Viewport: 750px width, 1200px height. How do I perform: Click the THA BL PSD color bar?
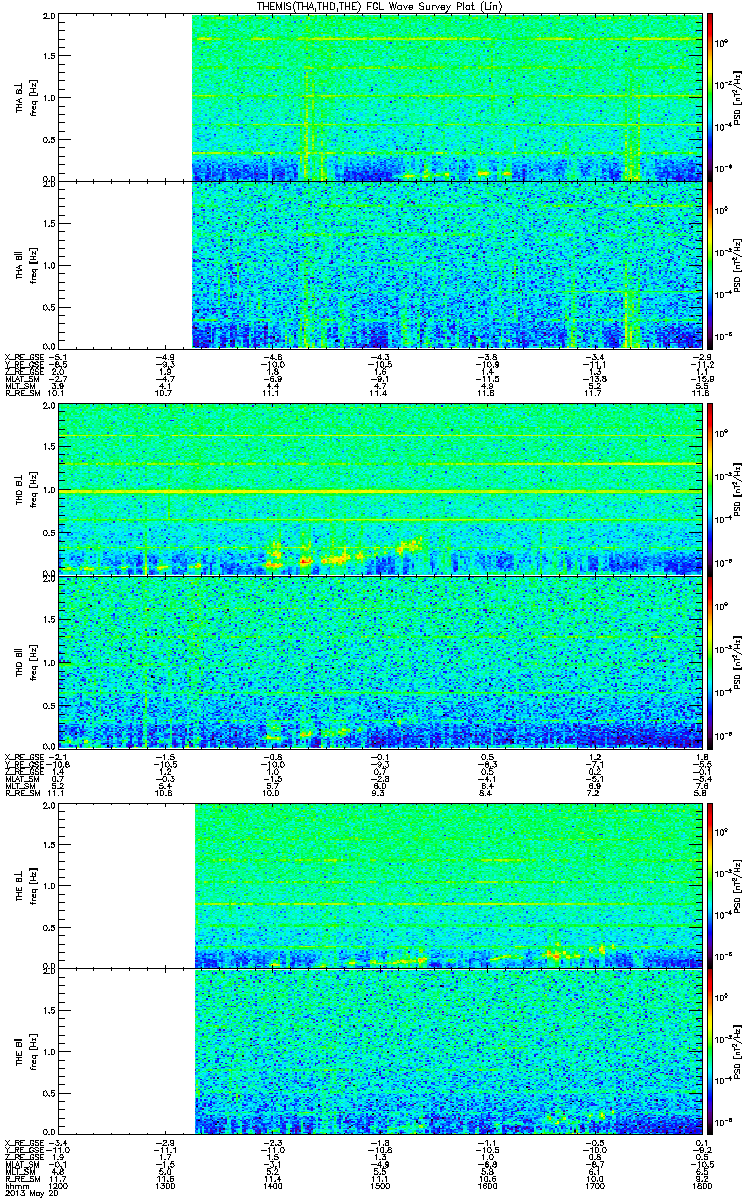click(x=711, y=98)
